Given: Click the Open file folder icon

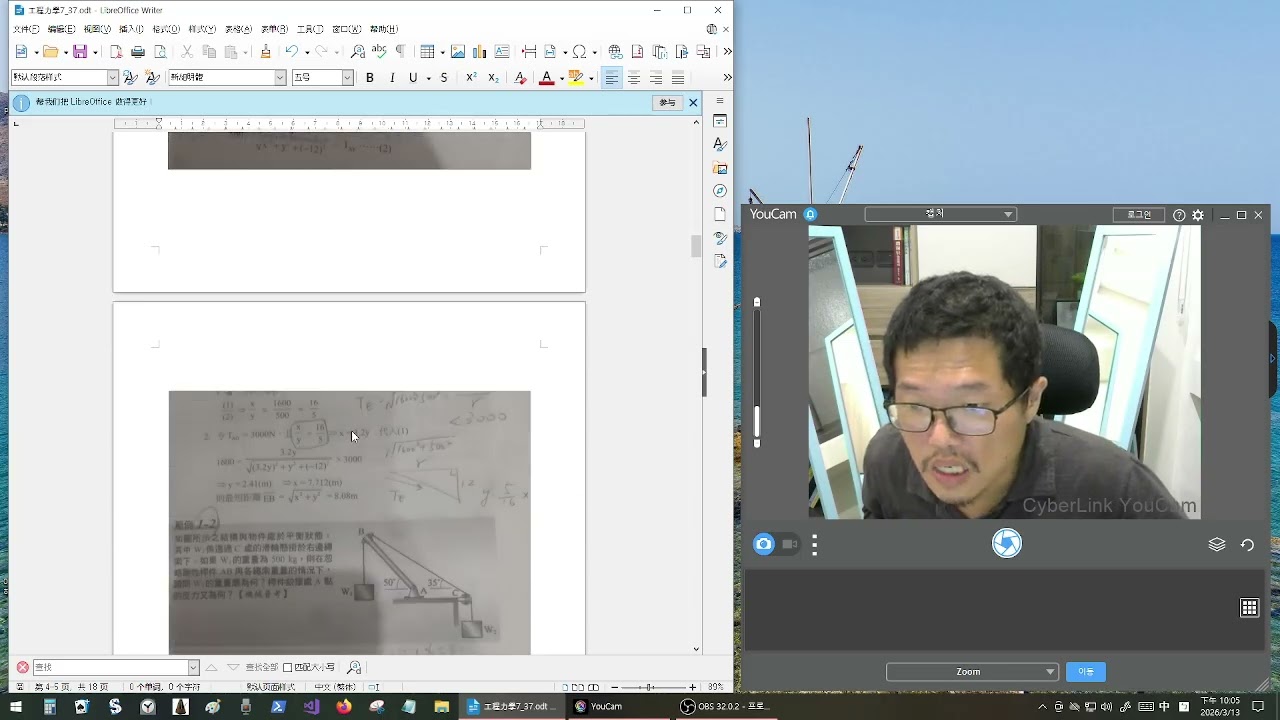Looking at the screenshot, I should (x=50, y=52).
